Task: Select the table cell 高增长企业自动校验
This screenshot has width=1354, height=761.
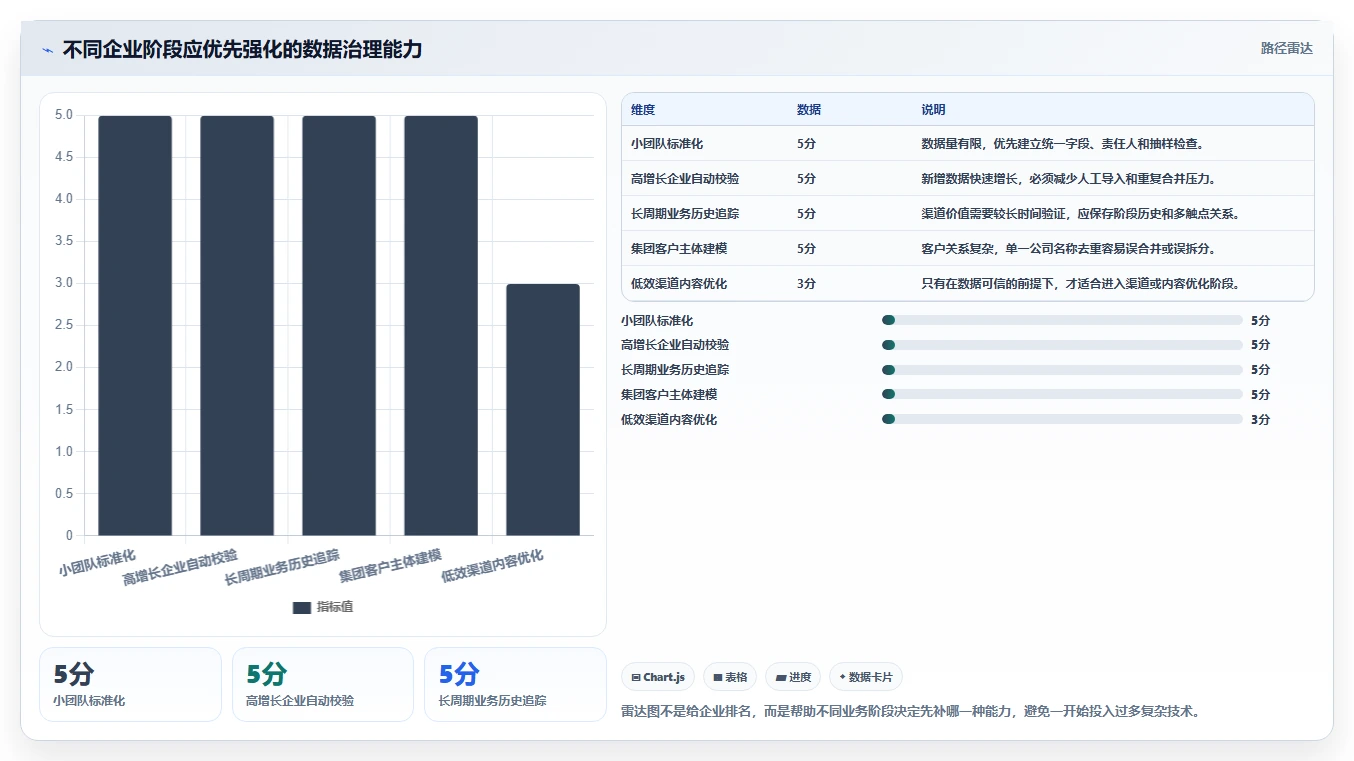Action: click(x=685, y=179)
